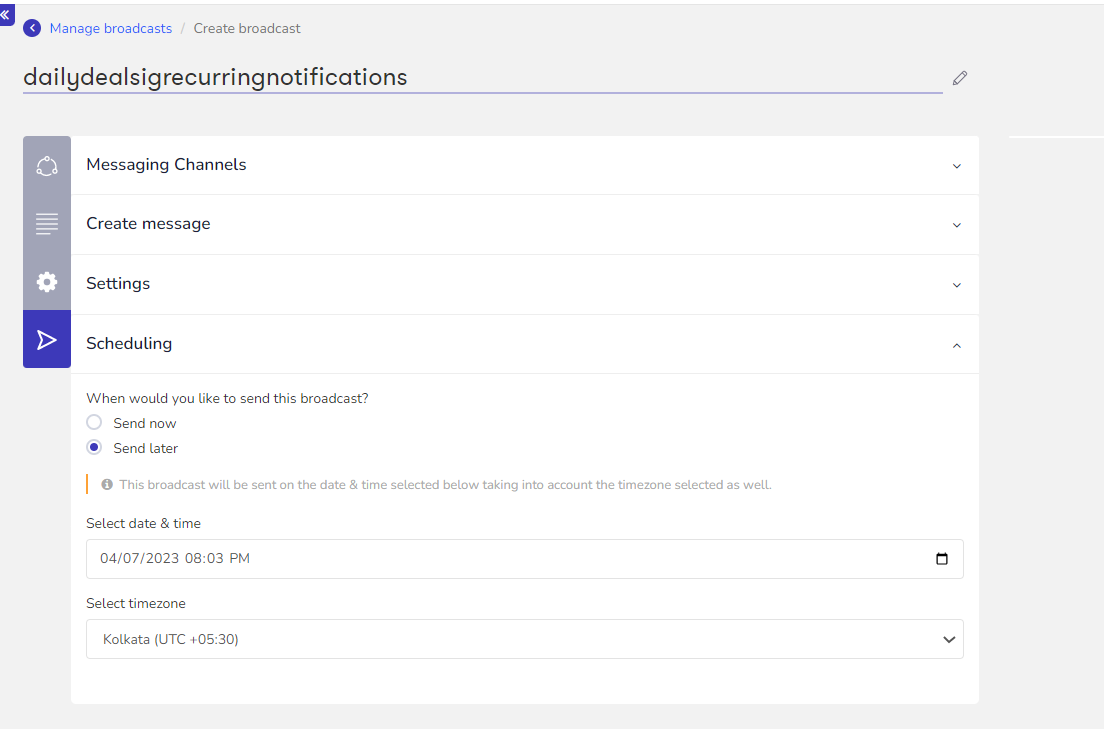This screenshot has height=729, width=1104.
Task: Click the Send now label text
Action: (x=145, y=423)
